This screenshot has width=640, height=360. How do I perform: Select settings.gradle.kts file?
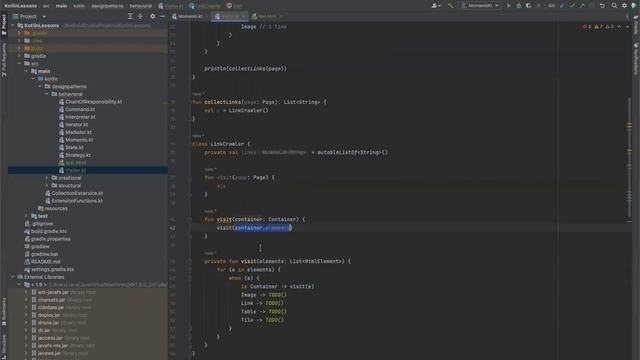tap(52, 269)
